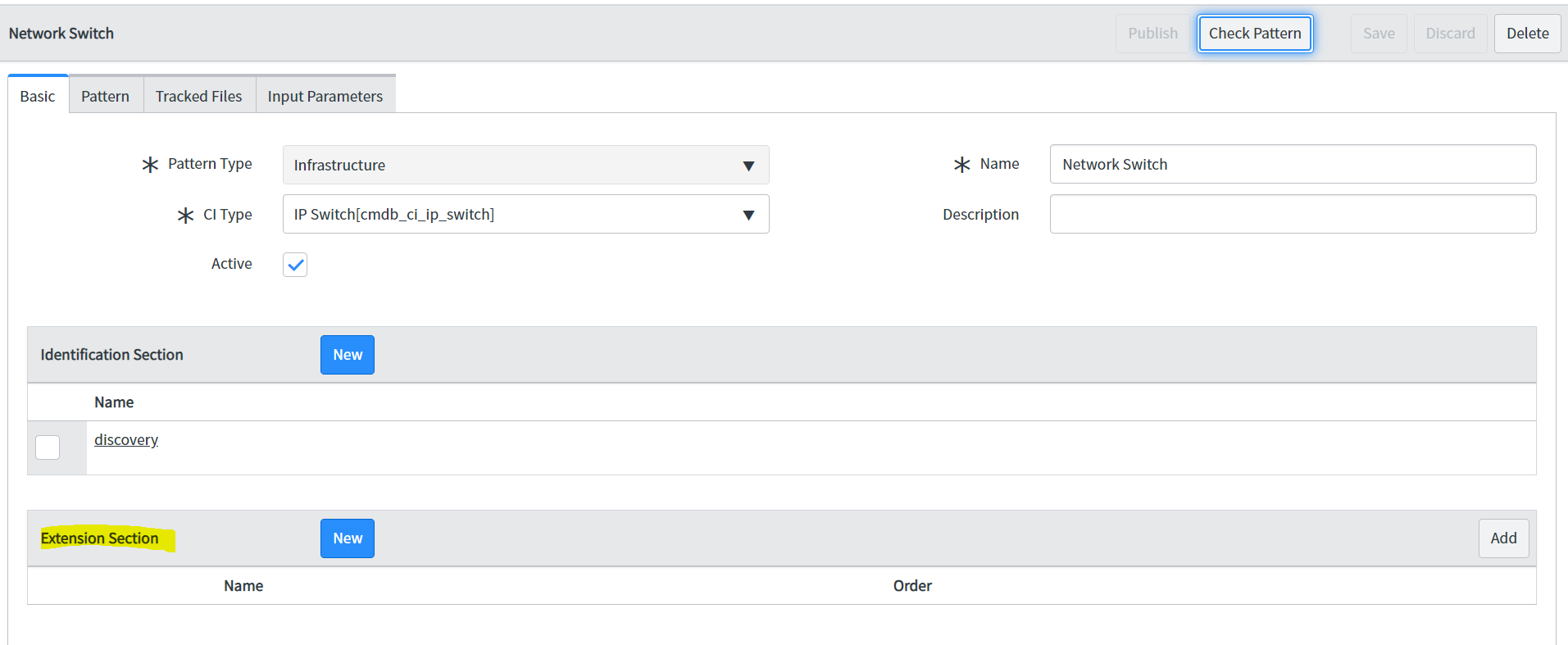
Task: Click the Description input field
Action: [x=1293, y=215]
